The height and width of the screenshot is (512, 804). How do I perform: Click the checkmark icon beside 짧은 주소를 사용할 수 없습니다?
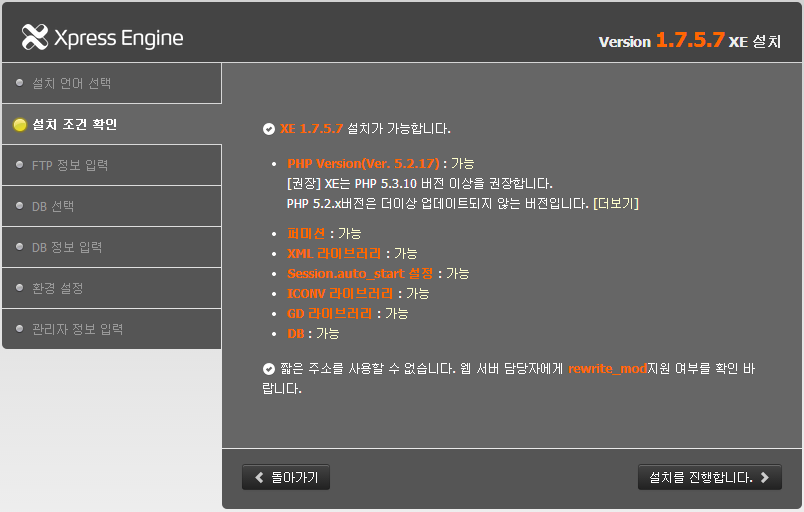pos(269,369)
